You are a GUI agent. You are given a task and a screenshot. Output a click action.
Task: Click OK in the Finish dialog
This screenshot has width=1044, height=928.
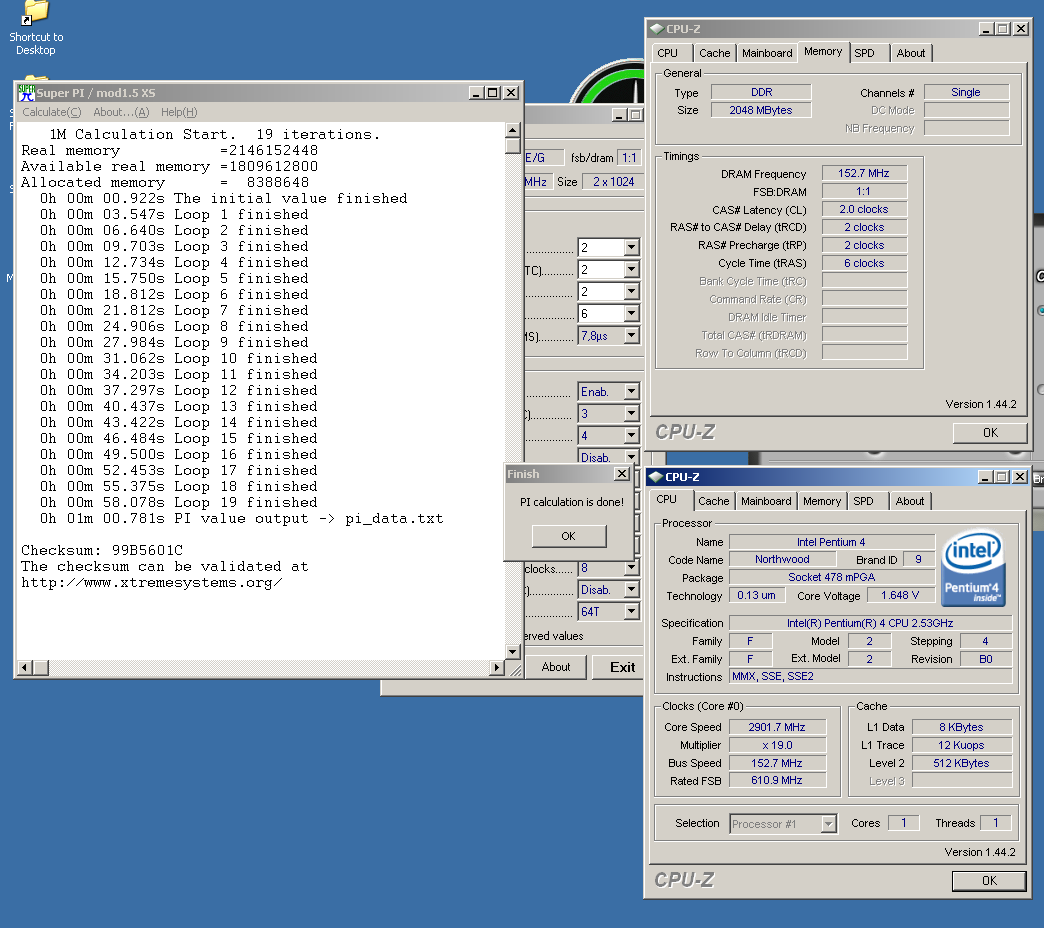569,536
